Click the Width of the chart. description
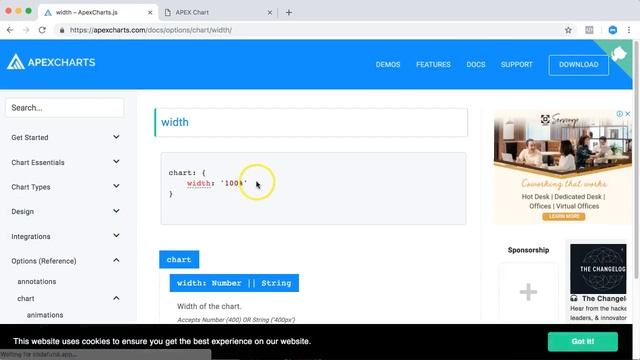Viewport: 640px width, 360px height. (x=209, y=306)
